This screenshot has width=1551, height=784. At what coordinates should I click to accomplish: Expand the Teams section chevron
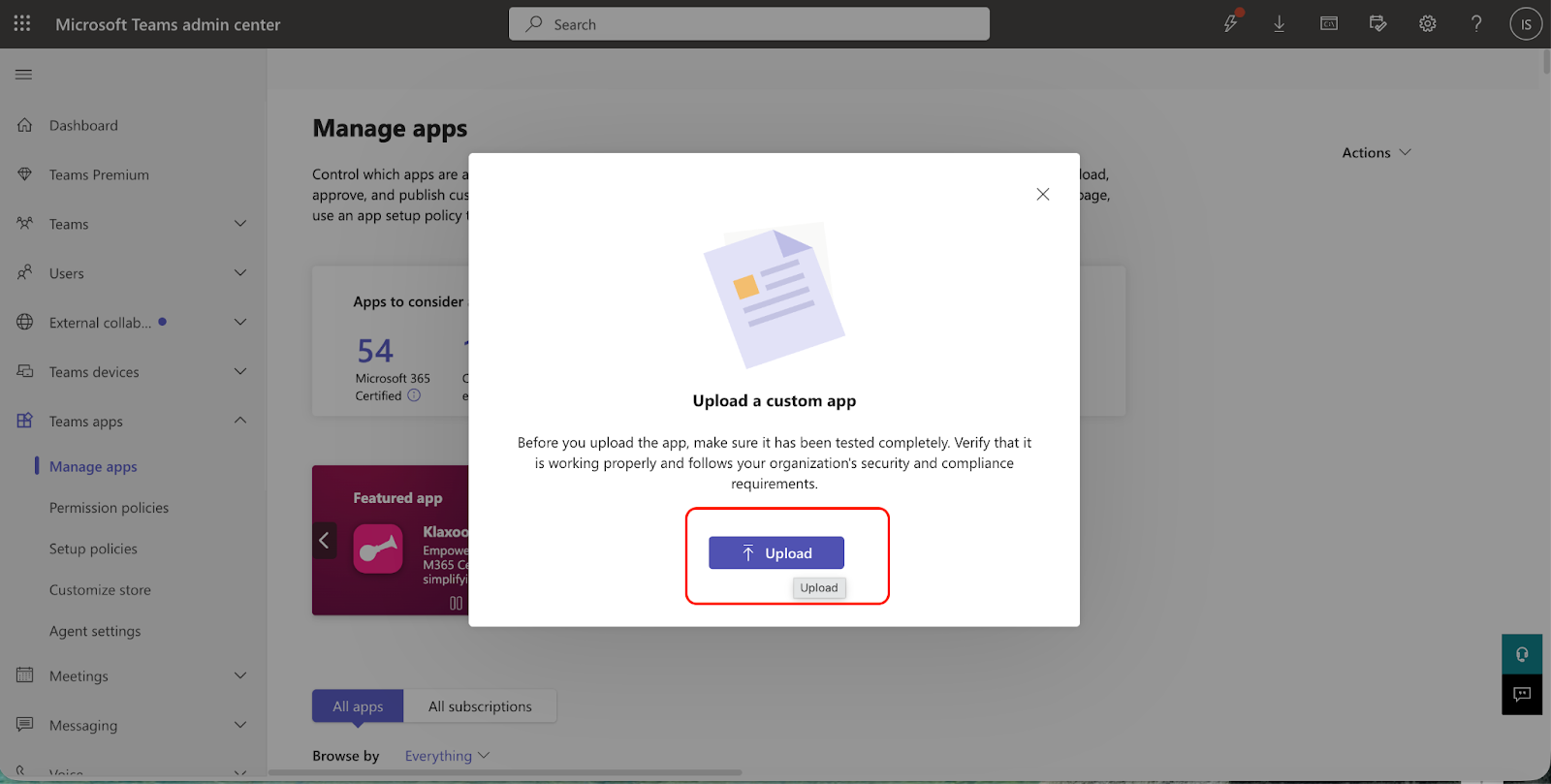click(x=240, y=224)
